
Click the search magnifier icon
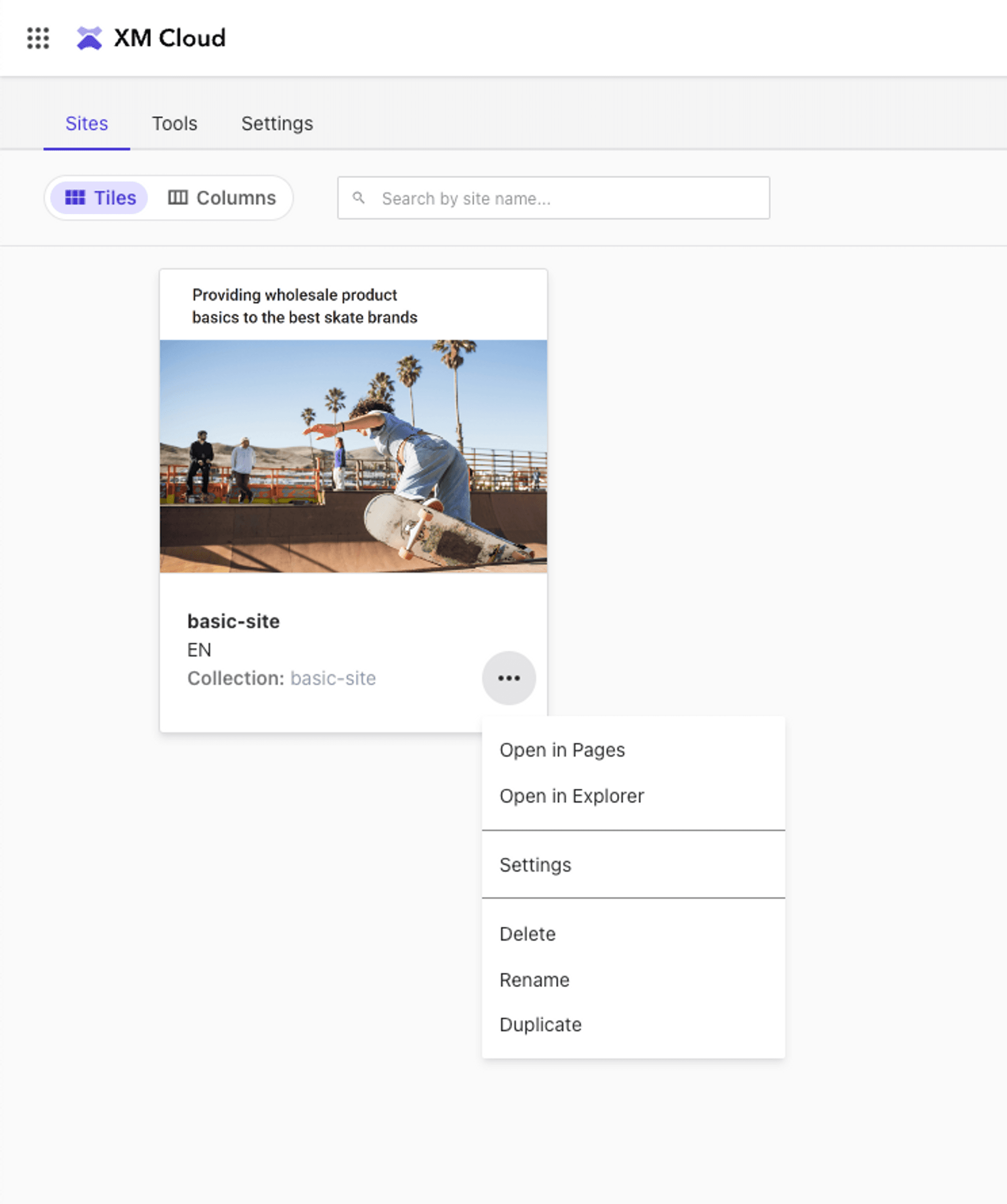coord(359,198)
